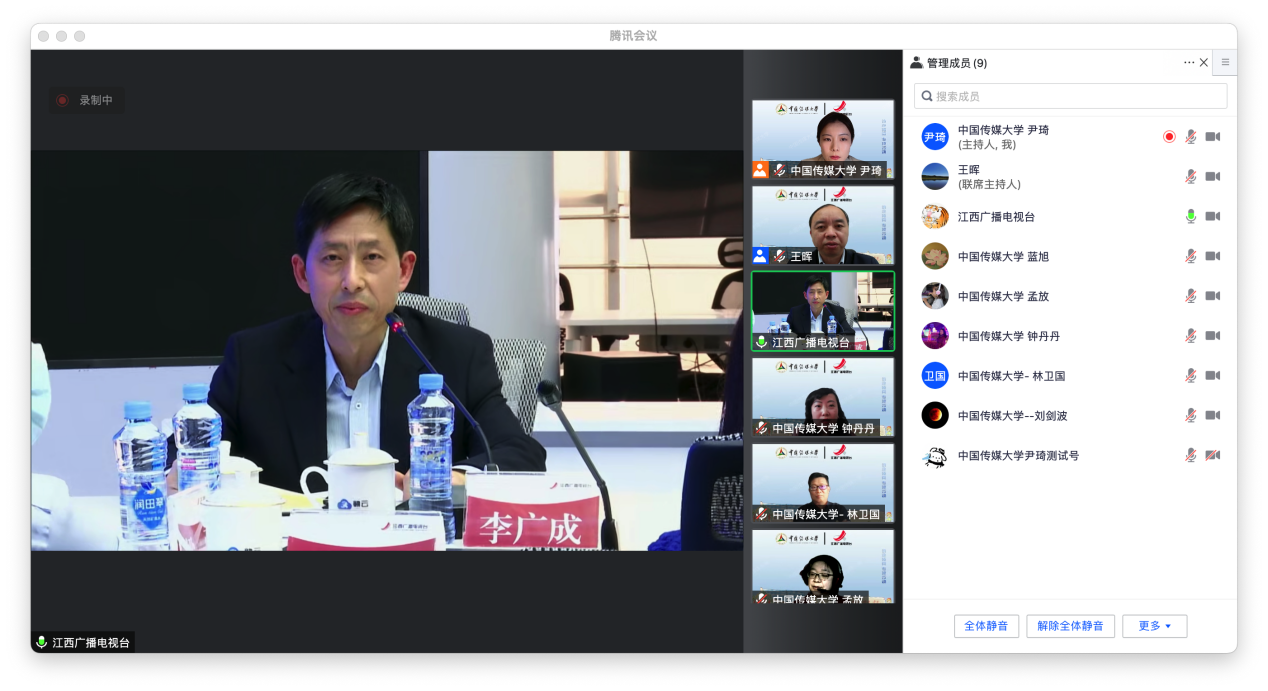Click microphone icon for 中国传媒大学 孟放
This screenshot has height=691, width=1268.
1190,296
